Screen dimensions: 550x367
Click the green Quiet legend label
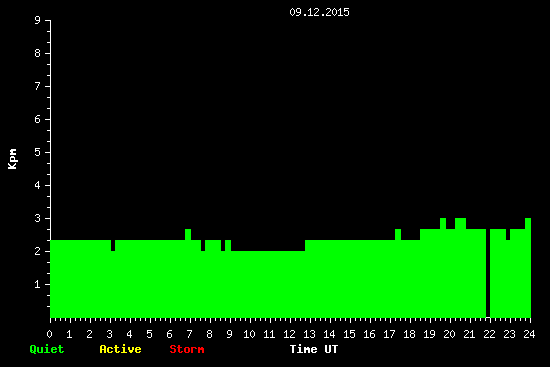(47, 349)
